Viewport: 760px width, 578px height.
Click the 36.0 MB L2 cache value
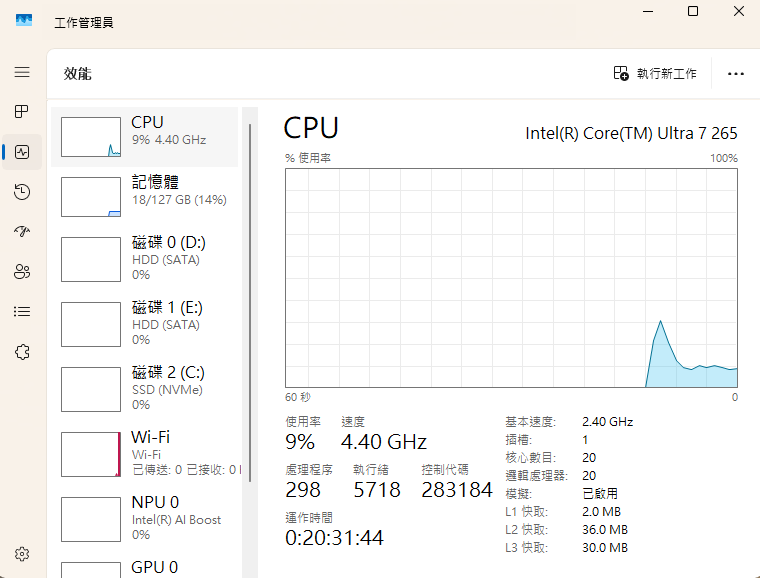(605, 530)
